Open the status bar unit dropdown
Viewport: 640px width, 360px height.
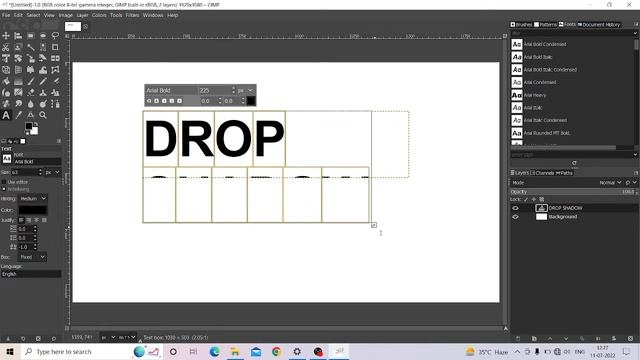tap(108, 338)
